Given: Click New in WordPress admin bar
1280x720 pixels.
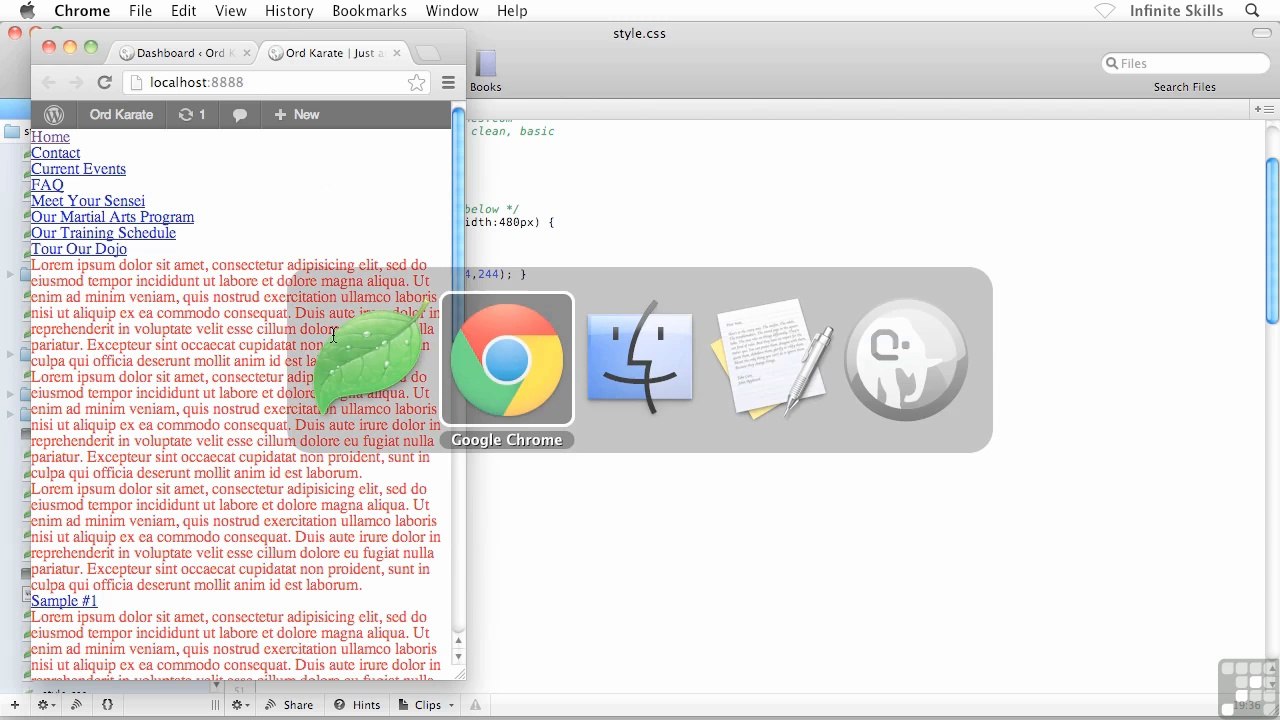Looking at the screenshot, I should coord(296,115).
